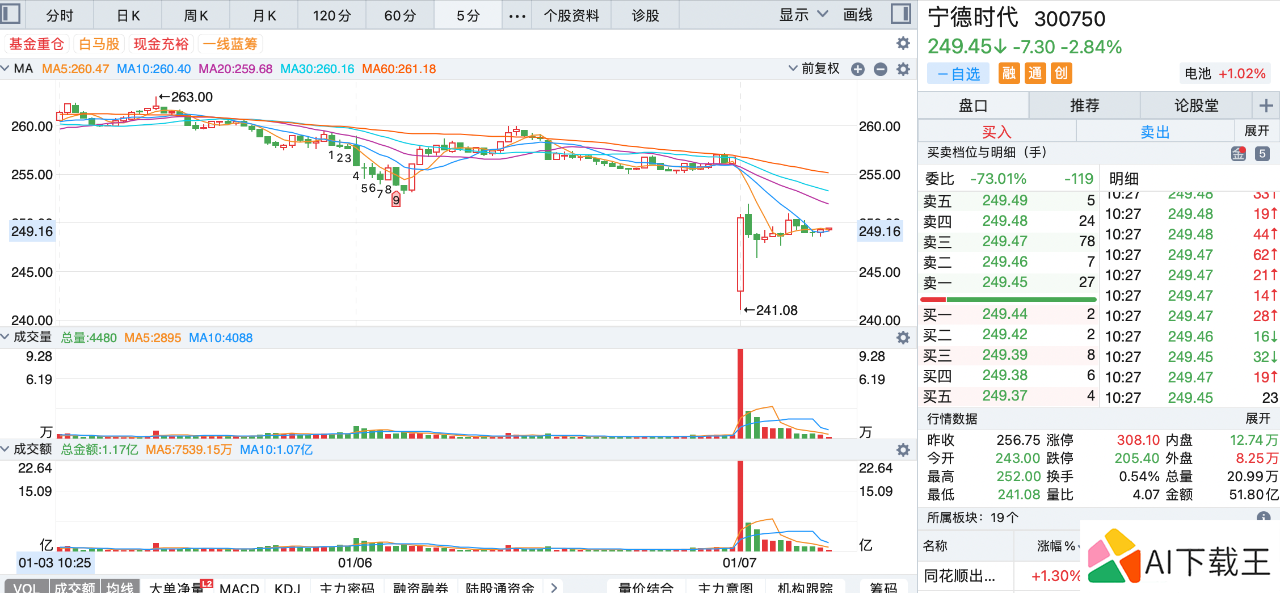Open the 显示 dropdown
The width and height of the screenshot is (1280, 593).
804,15
